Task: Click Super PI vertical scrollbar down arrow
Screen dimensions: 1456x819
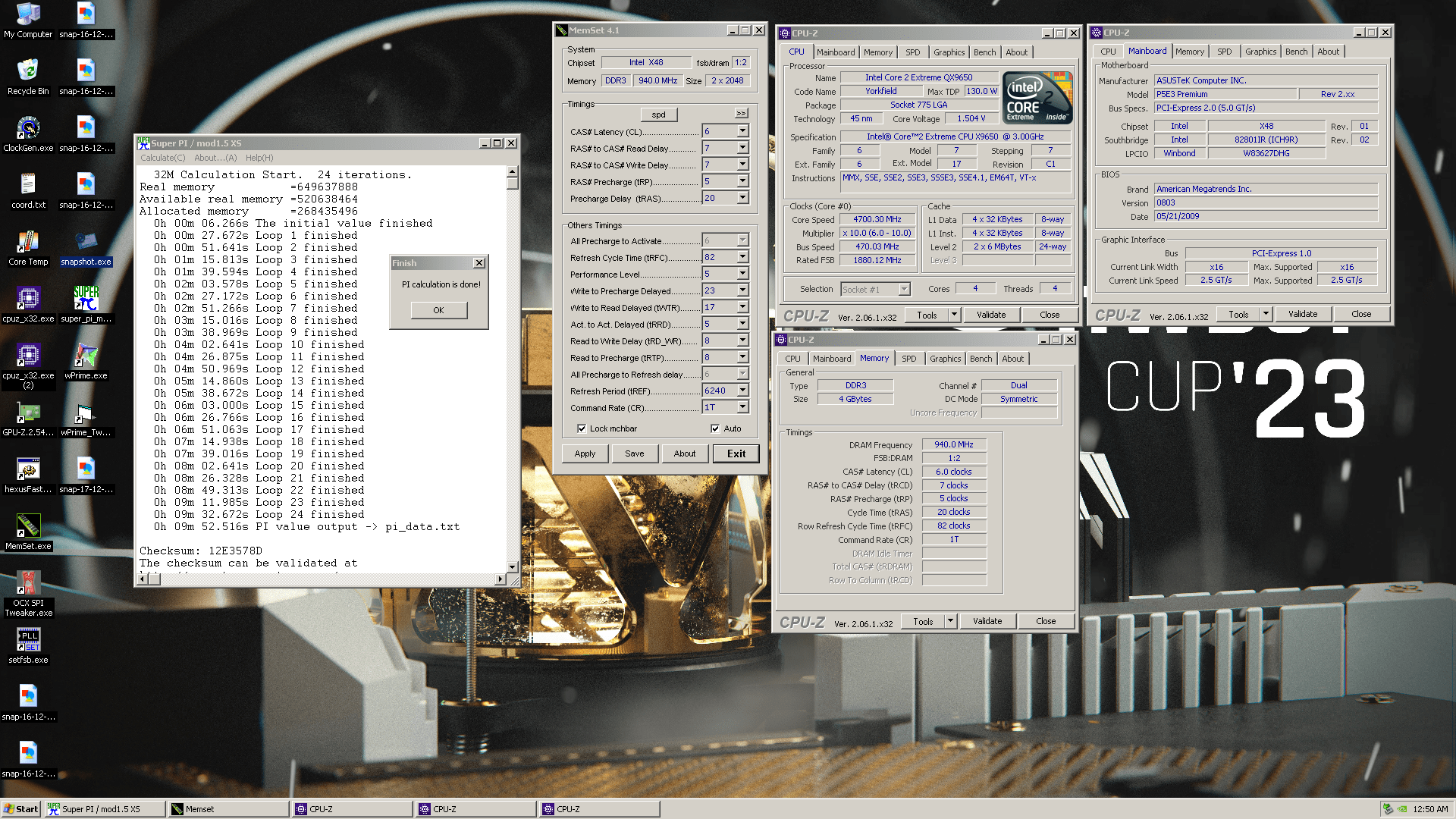Action: point(513,566)
